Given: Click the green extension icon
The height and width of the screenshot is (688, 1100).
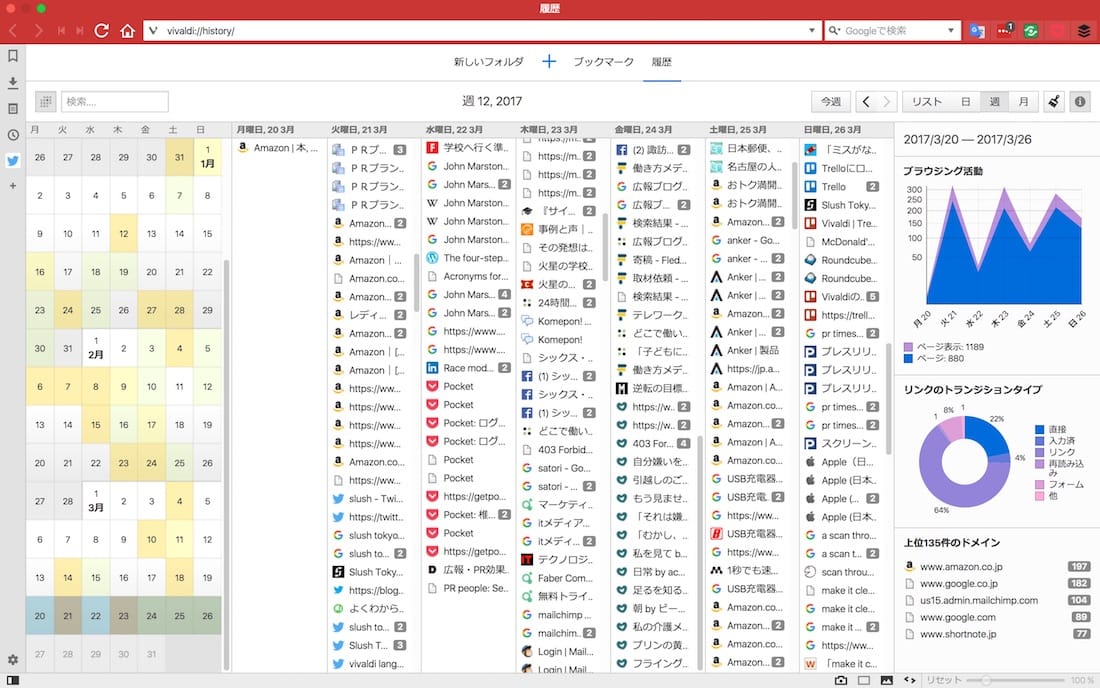Looking at the screenshot, I should click(x=1031, y=31).
